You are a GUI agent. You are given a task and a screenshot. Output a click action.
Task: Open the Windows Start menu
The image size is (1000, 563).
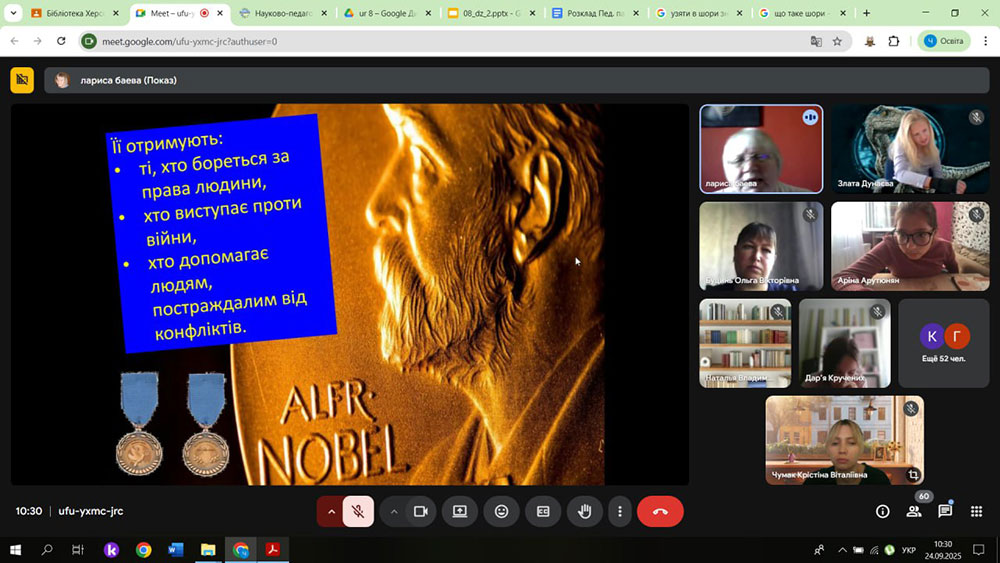[15, 550]
